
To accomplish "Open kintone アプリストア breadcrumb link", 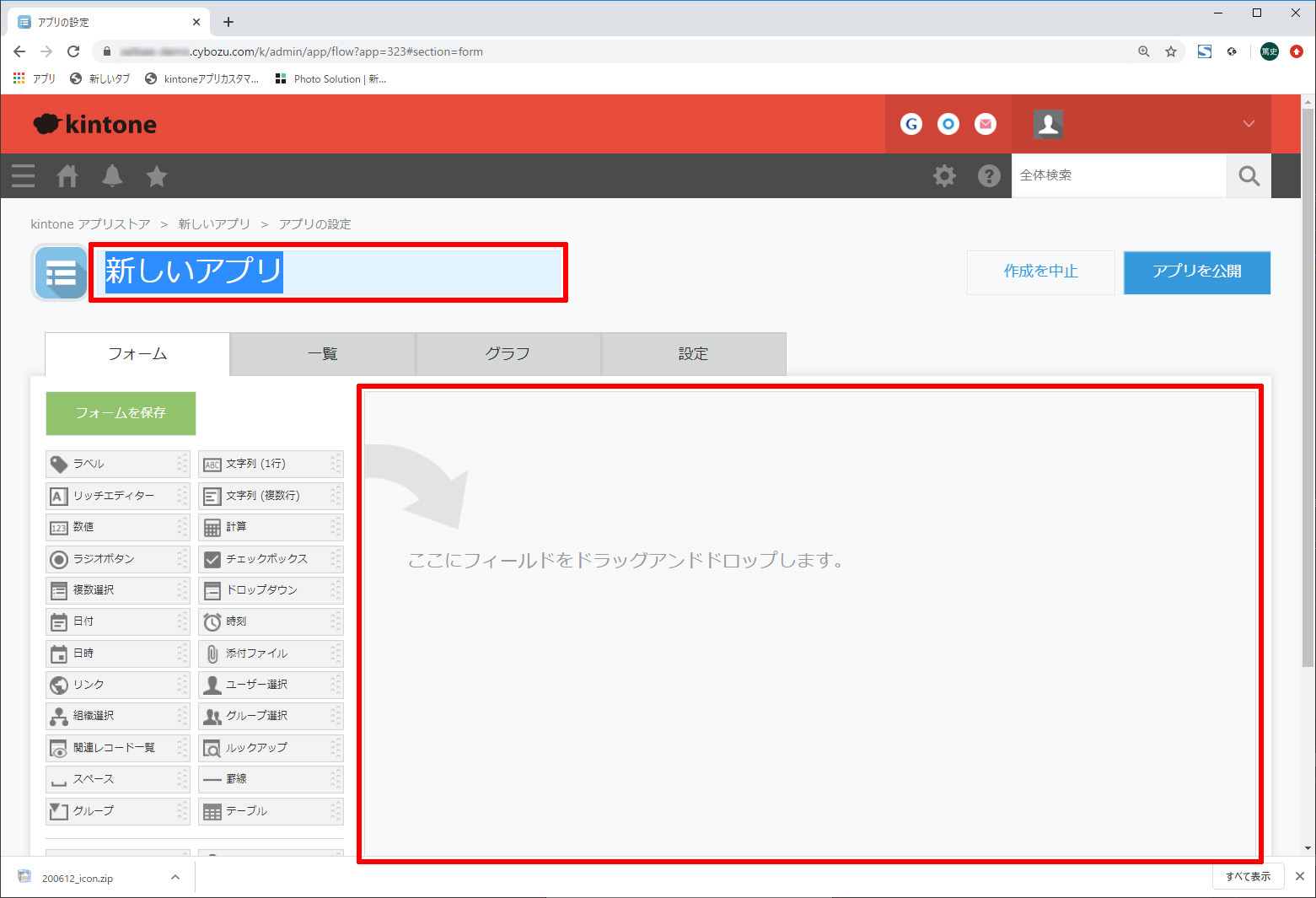I will coord(90,224).
